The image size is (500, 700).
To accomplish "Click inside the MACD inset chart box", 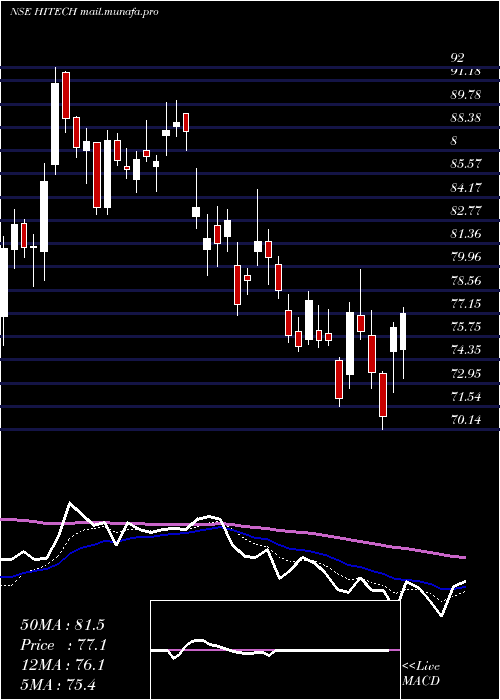I will point(275,650).
